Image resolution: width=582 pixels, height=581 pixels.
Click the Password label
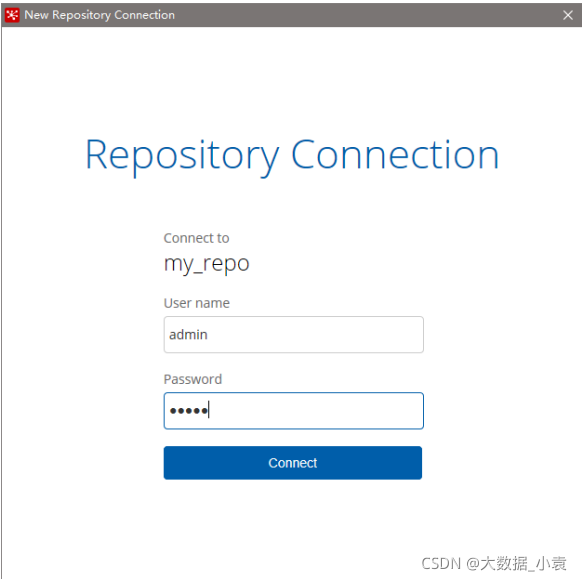[x=193, y=379]
